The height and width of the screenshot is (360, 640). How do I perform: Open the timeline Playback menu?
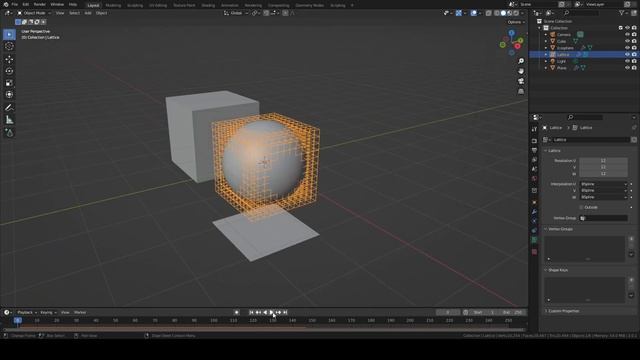pos(27,312)
